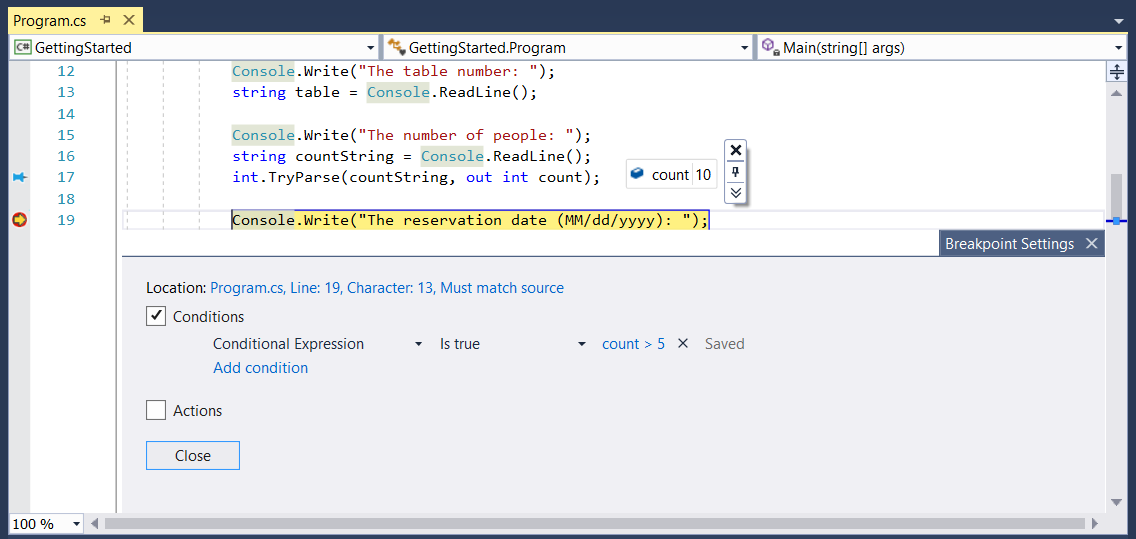The height and width of the screenshot is (539, 1136).
Task: Click the split editor window icon
Action: [1116, 72]
